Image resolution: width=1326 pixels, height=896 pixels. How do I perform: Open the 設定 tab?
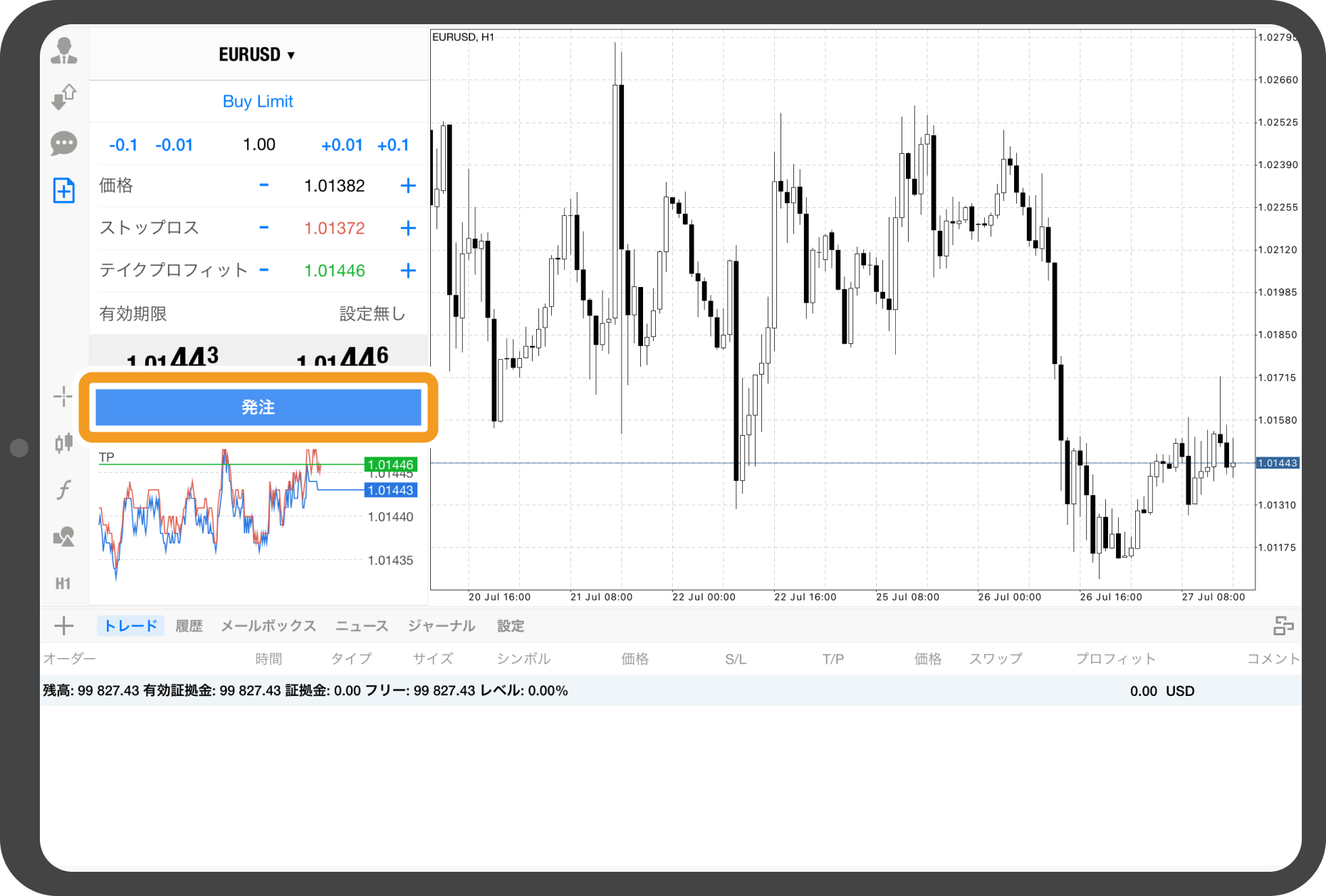(511, 626)
